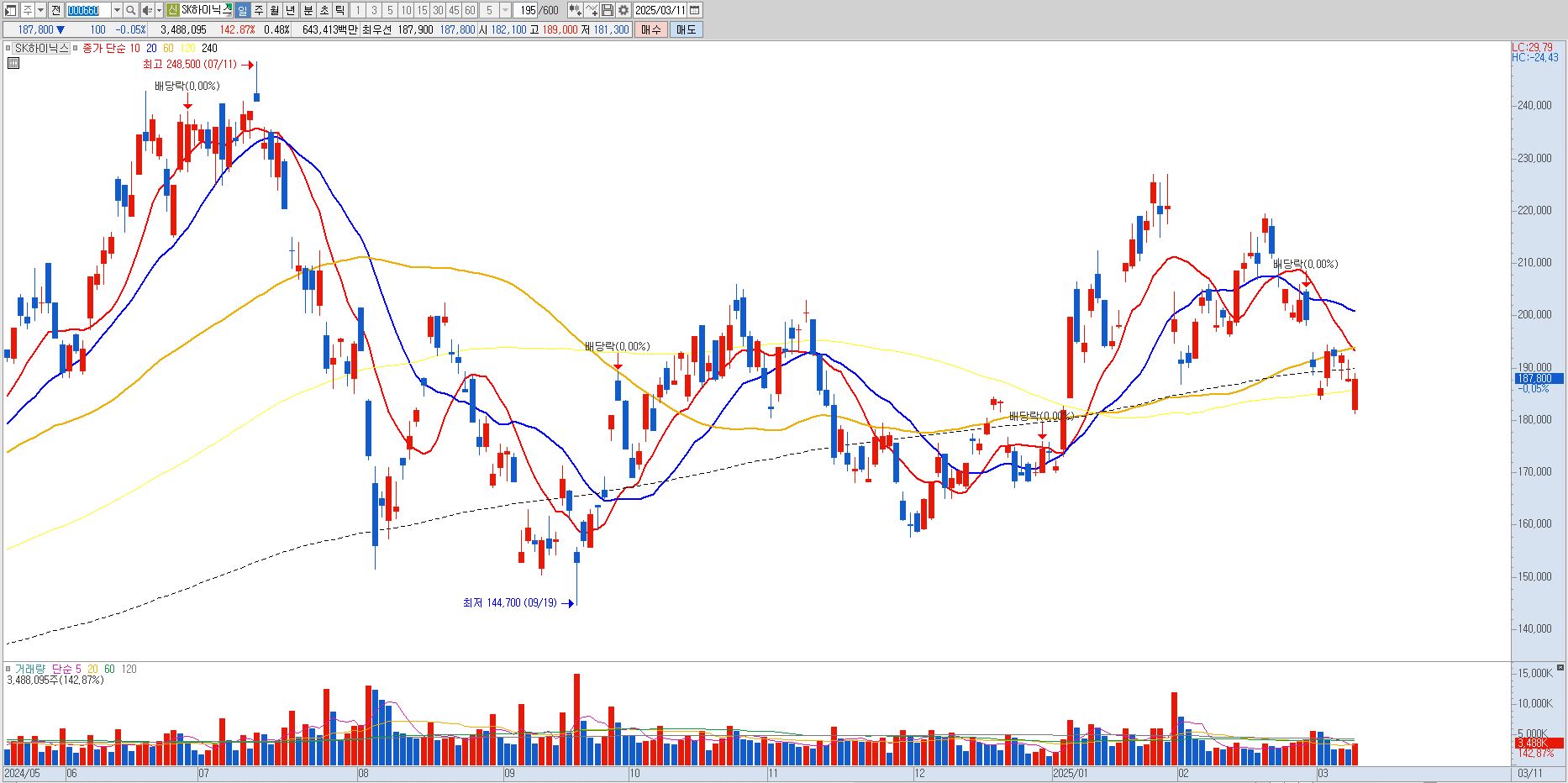
Task: Choose the 3 interval button
Action: 374,10
